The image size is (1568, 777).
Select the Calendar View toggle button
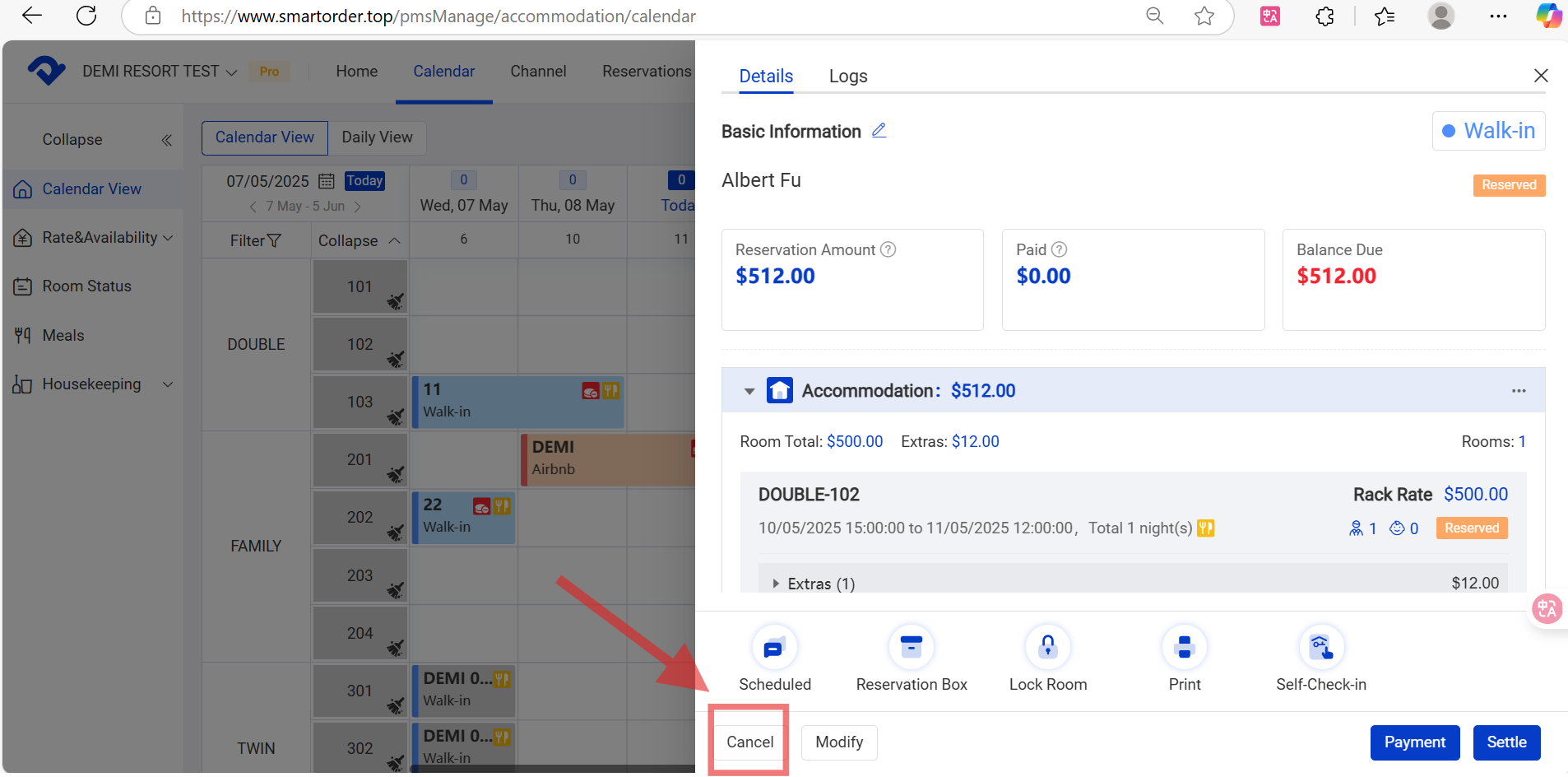coord(264,137)
